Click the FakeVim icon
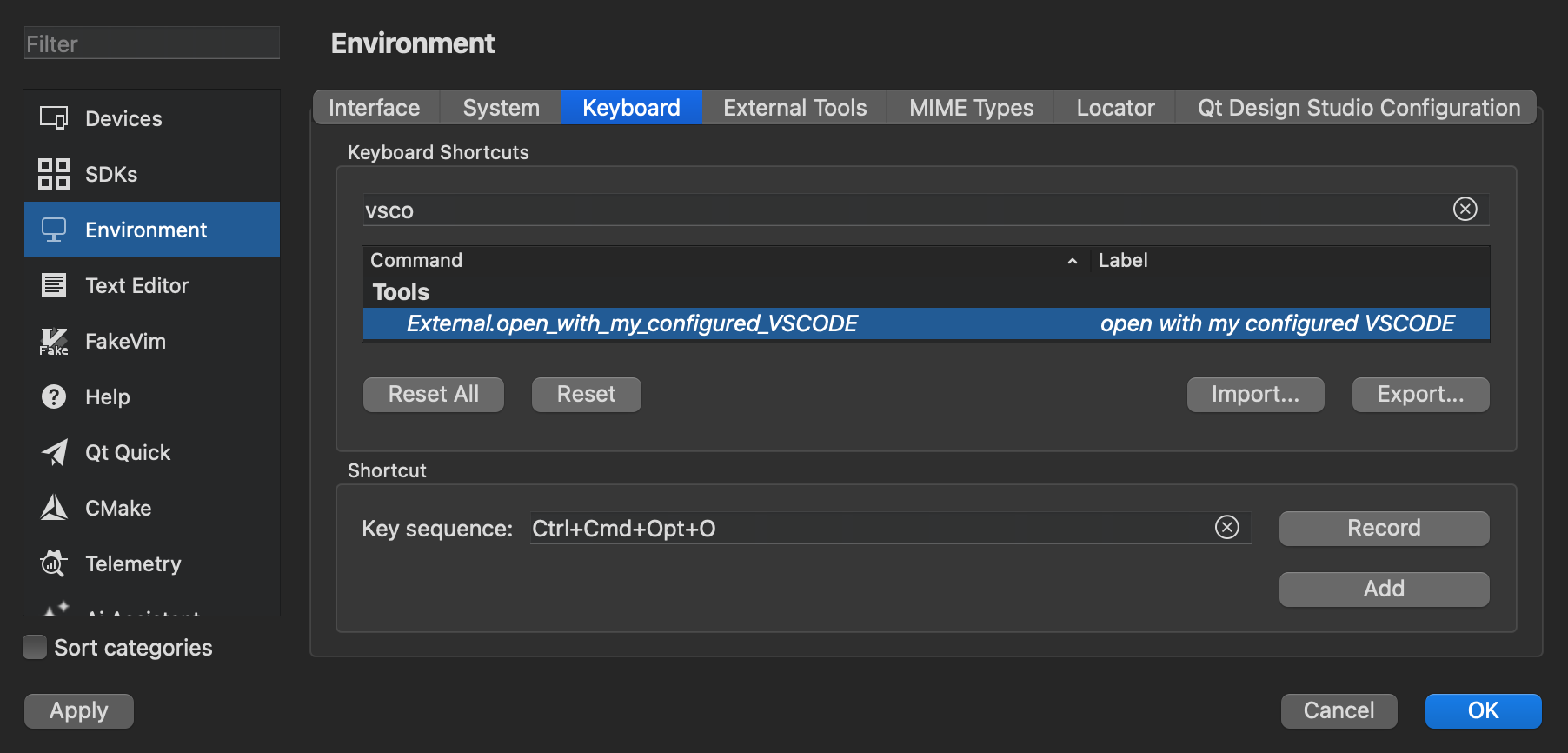This screenshot has width=1568, height=753. click(x=54, y=341)
